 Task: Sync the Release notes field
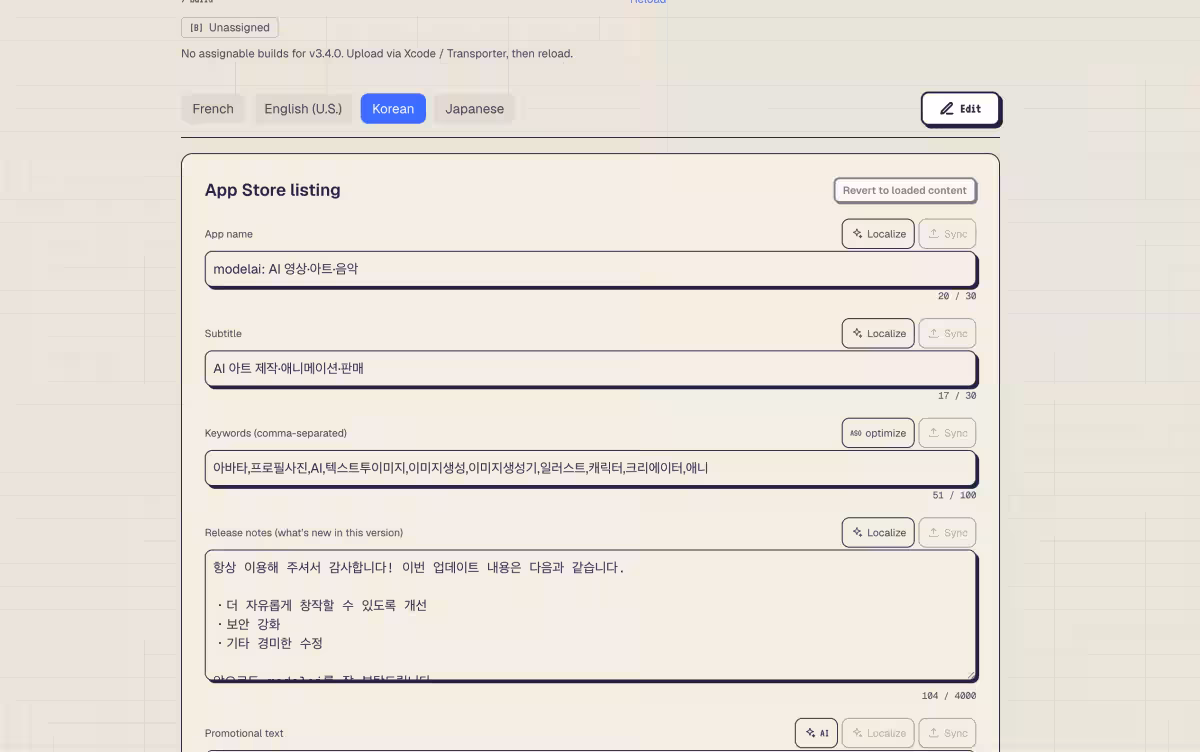tap(947, 533)
